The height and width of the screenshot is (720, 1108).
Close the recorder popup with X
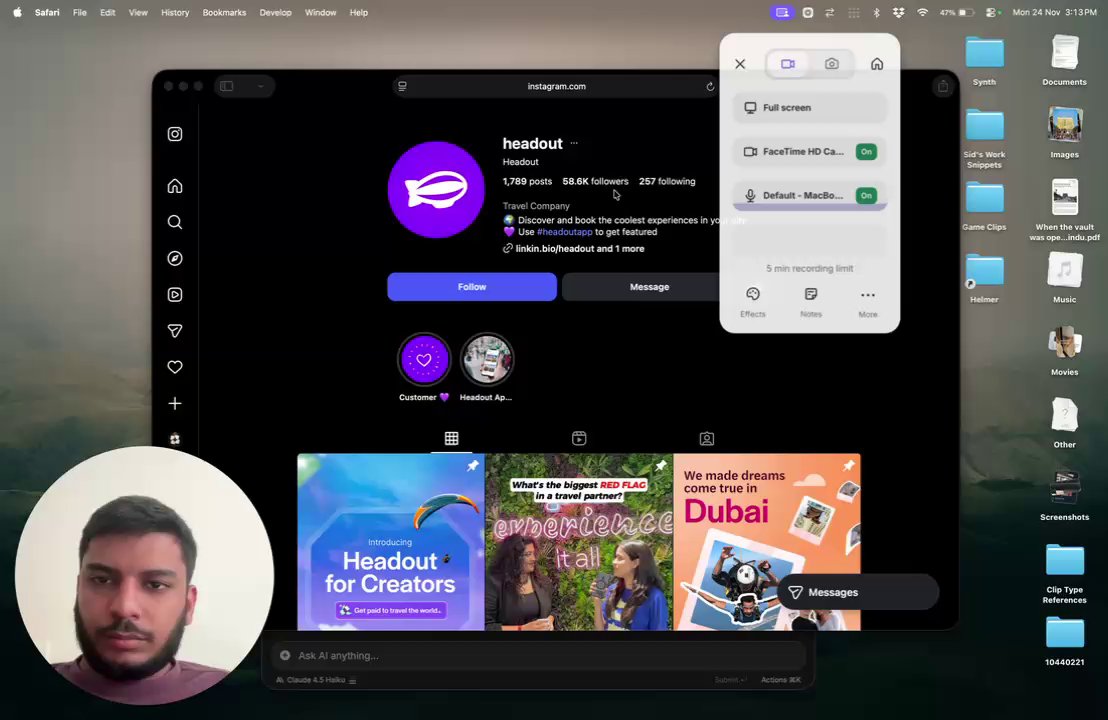point(740,64)
